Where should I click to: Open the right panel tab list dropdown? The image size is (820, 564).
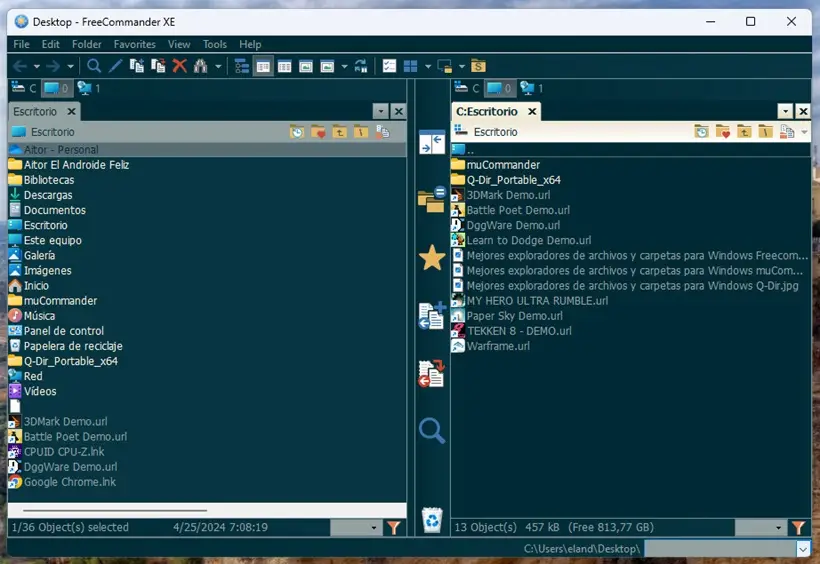click(x=785, y=111)
